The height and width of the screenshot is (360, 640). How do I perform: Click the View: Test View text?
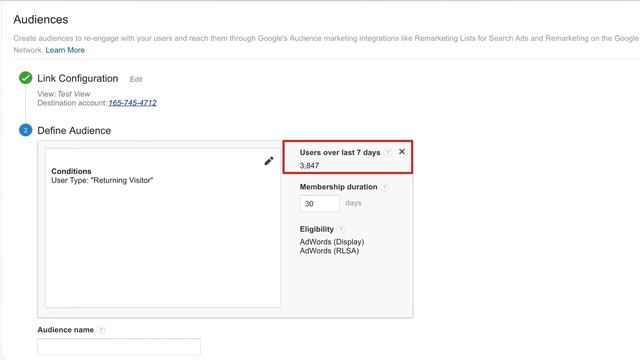pyautogui.click(x=64, y=94)
